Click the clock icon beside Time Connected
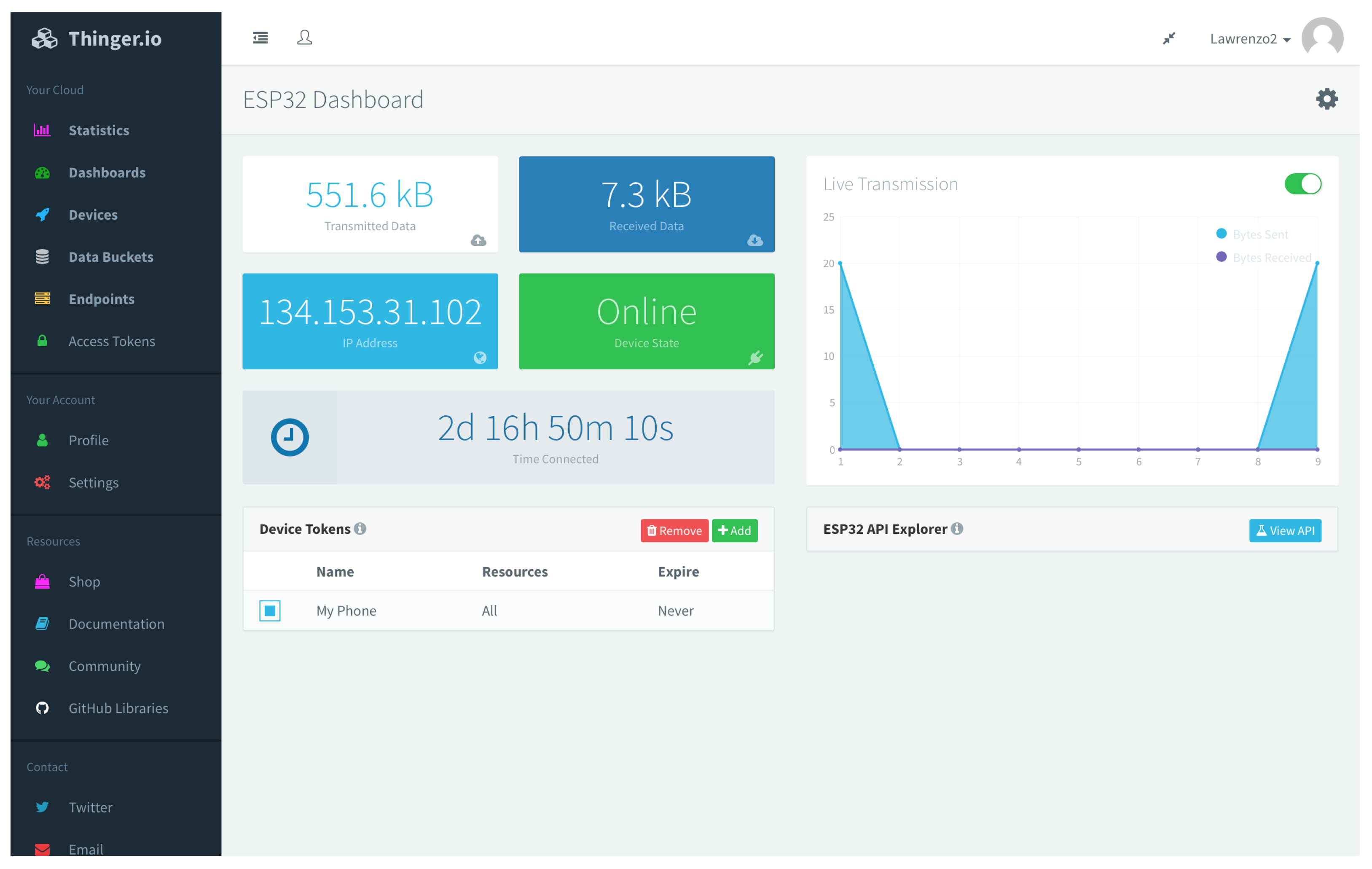Screen dimensions: 1372x869 290,437
